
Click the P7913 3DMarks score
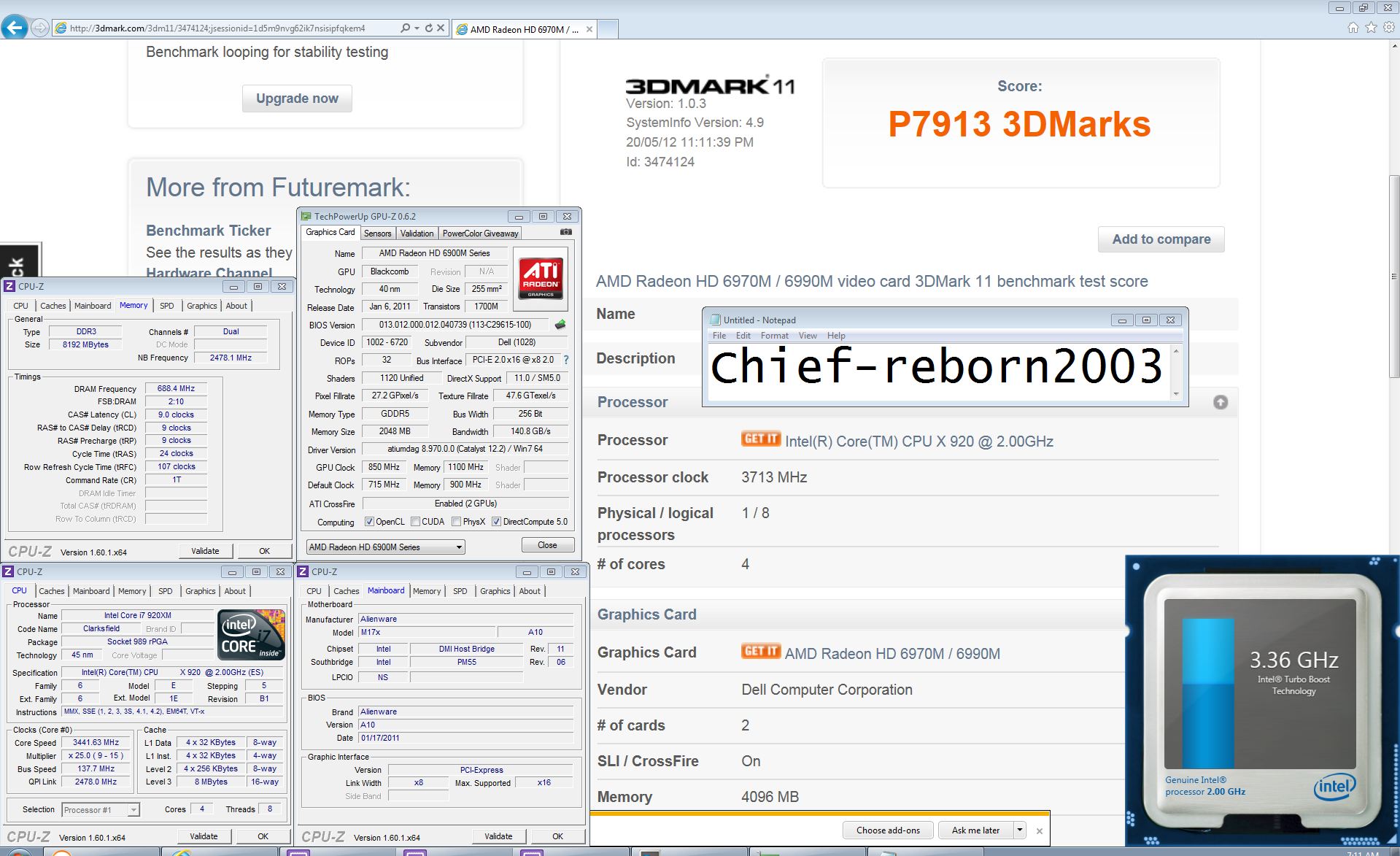pyautogui.click(x=1019, y=124)
